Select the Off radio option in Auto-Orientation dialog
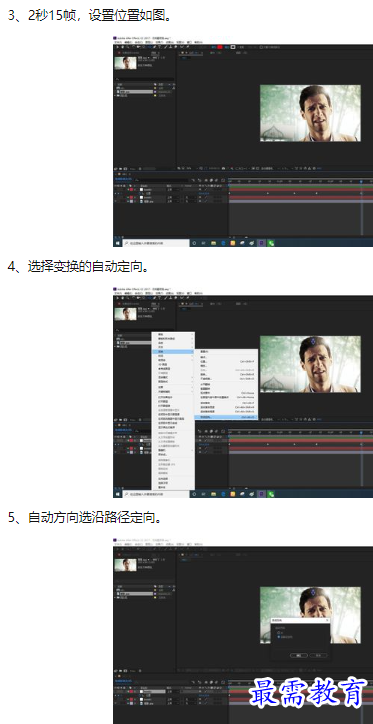The image size is (373, 724). [x=278, y=632]
